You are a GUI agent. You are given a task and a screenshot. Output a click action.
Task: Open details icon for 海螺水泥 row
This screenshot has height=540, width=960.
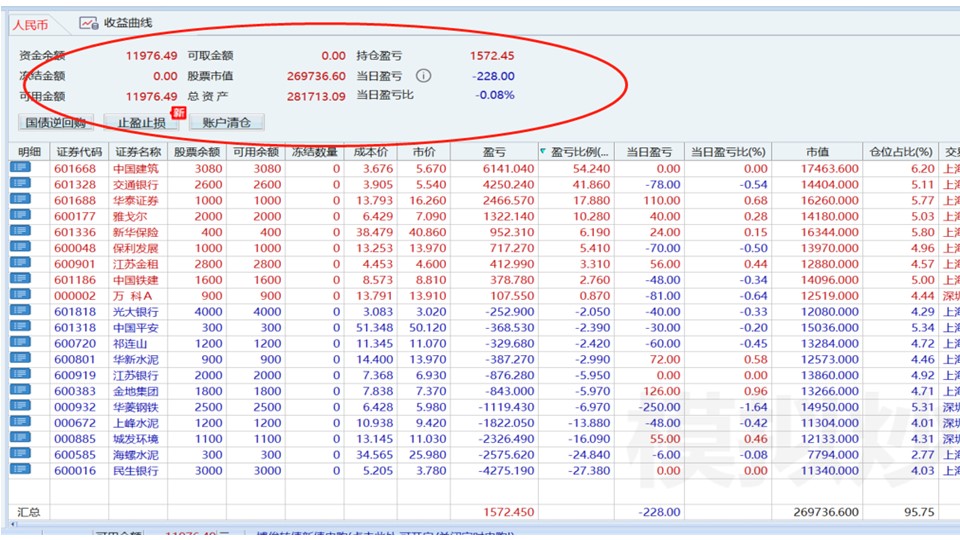20,454
